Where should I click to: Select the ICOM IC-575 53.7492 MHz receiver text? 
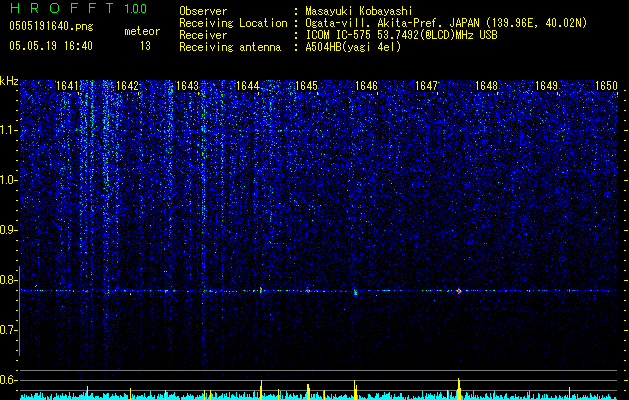tap(401, 35)
